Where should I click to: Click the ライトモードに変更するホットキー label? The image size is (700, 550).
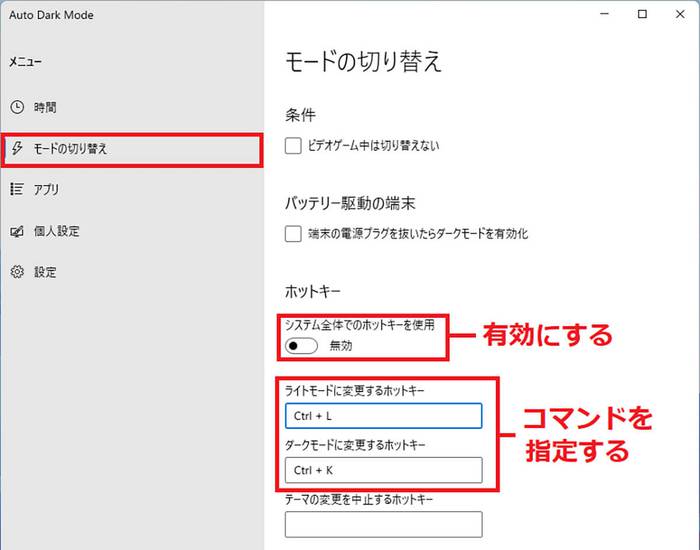(x=354, y=391)
